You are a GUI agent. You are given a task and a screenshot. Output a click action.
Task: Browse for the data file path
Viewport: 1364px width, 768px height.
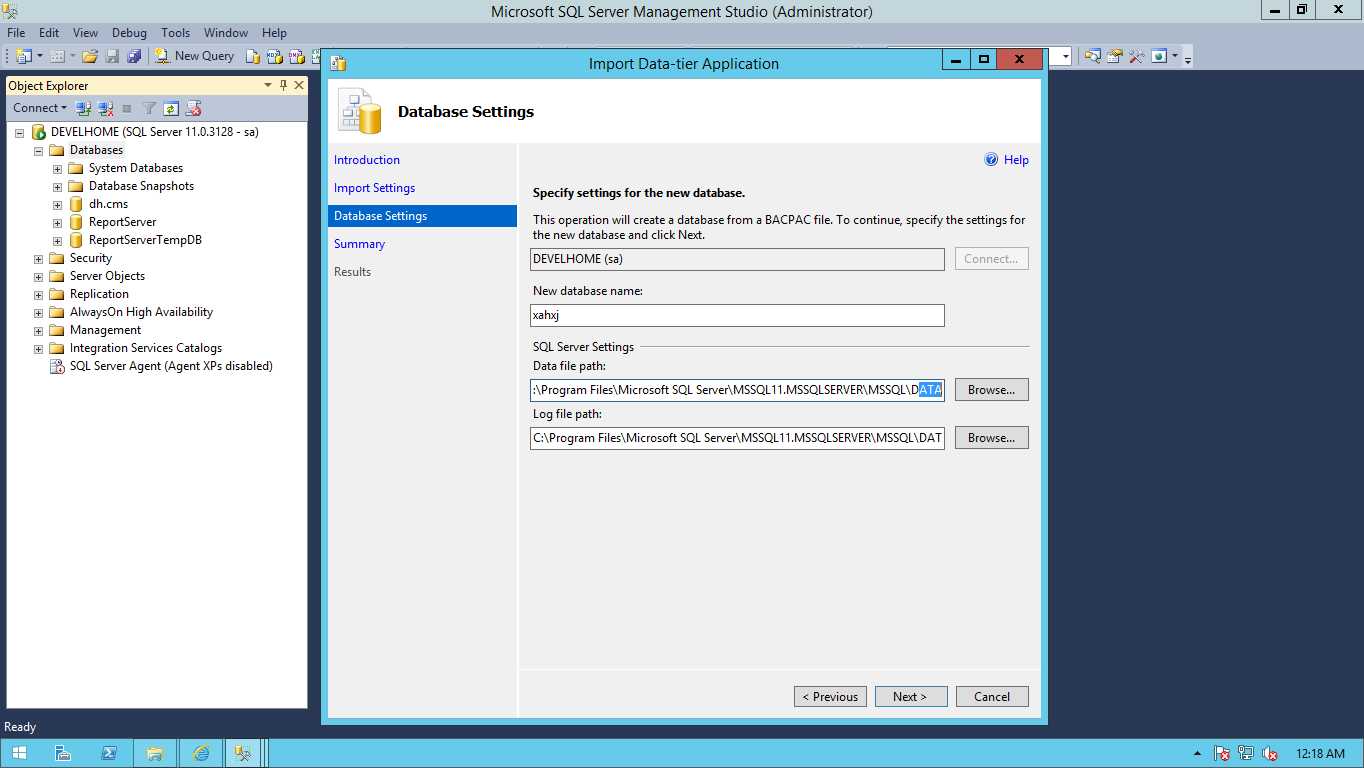991,390
